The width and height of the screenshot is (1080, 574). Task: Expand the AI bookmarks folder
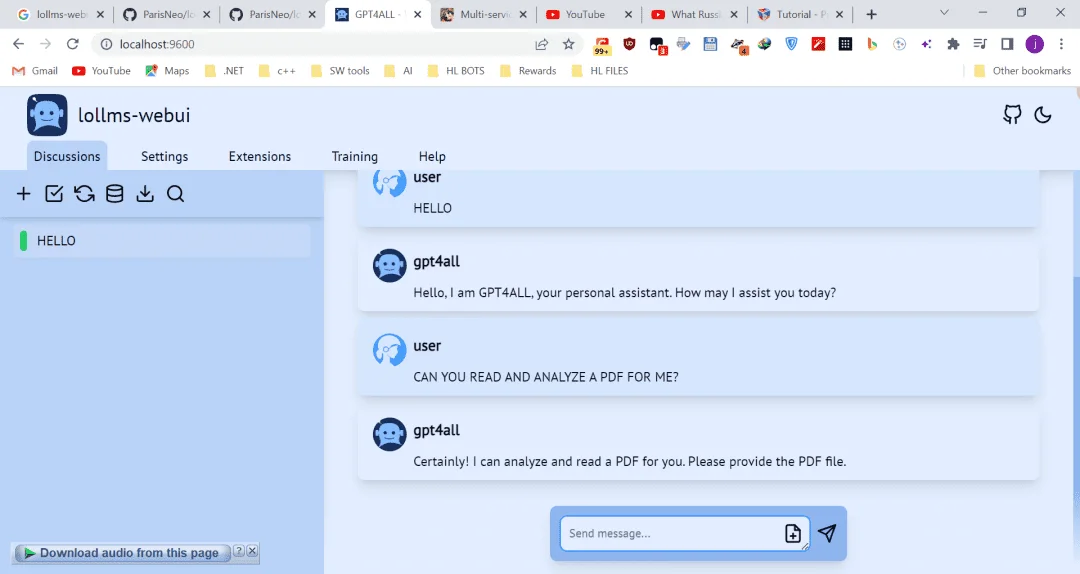(399, 70)
